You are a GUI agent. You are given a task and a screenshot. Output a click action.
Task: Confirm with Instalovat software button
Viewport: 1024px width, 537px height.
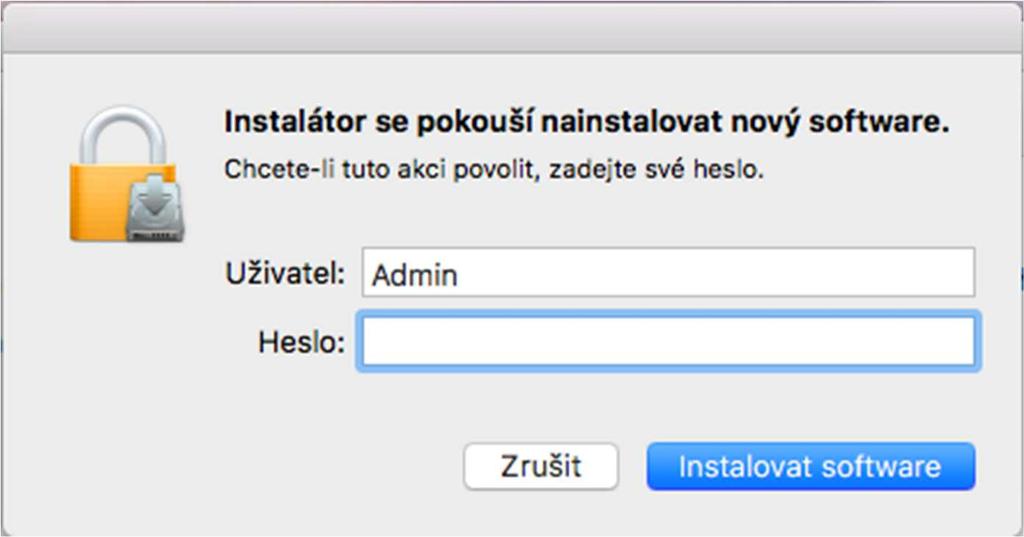[x=810, y=466]
